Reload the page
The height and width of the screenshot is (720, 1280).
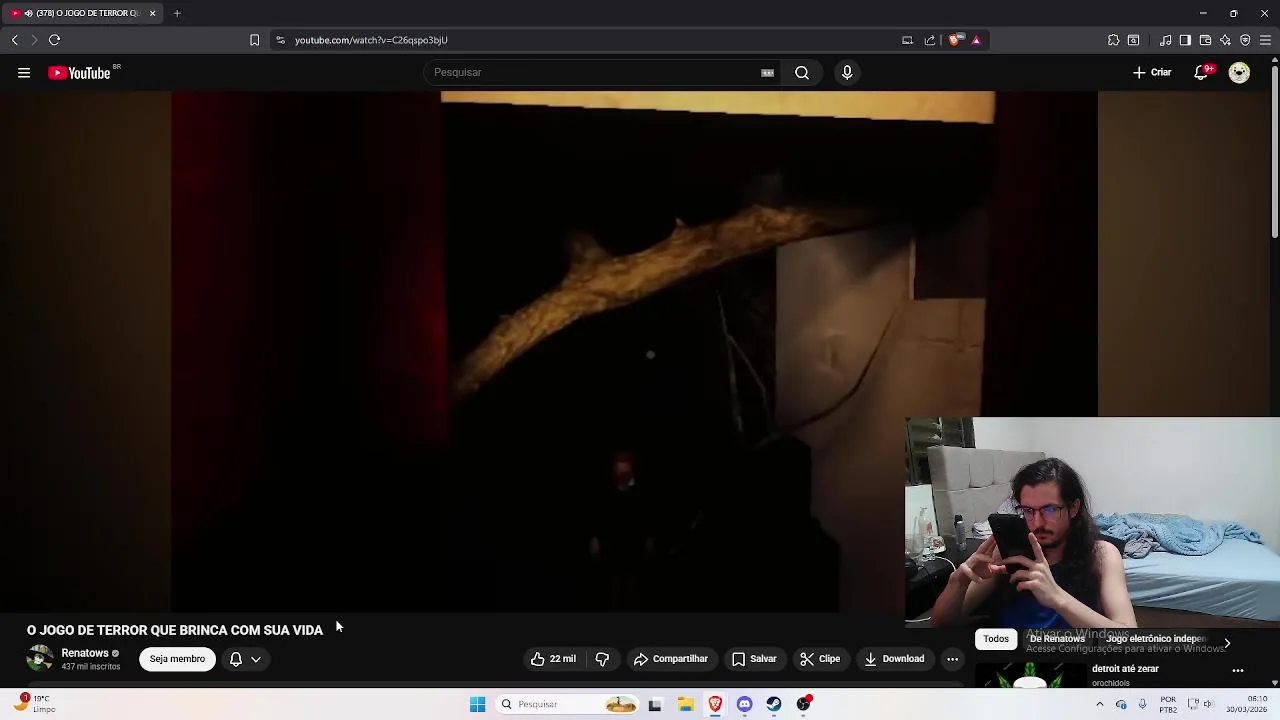(x=54, y=40)
